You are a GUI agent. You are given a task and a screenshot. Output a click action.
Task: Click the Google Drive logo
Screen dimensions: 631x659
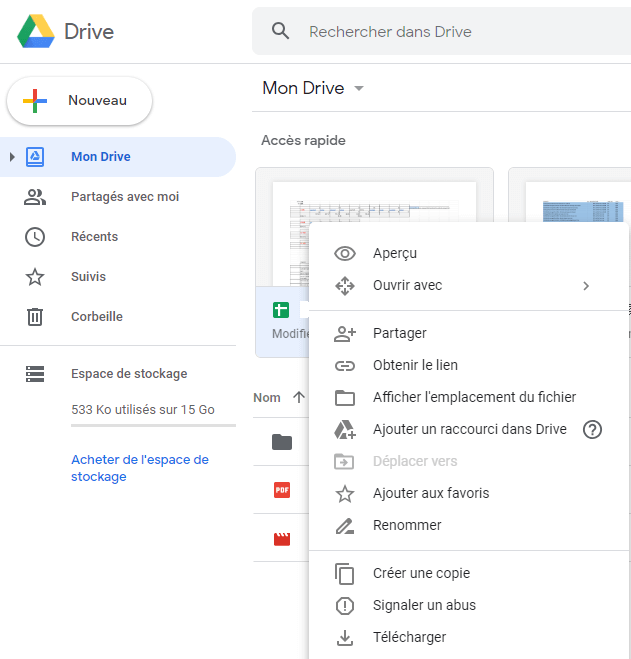point(35,32)
